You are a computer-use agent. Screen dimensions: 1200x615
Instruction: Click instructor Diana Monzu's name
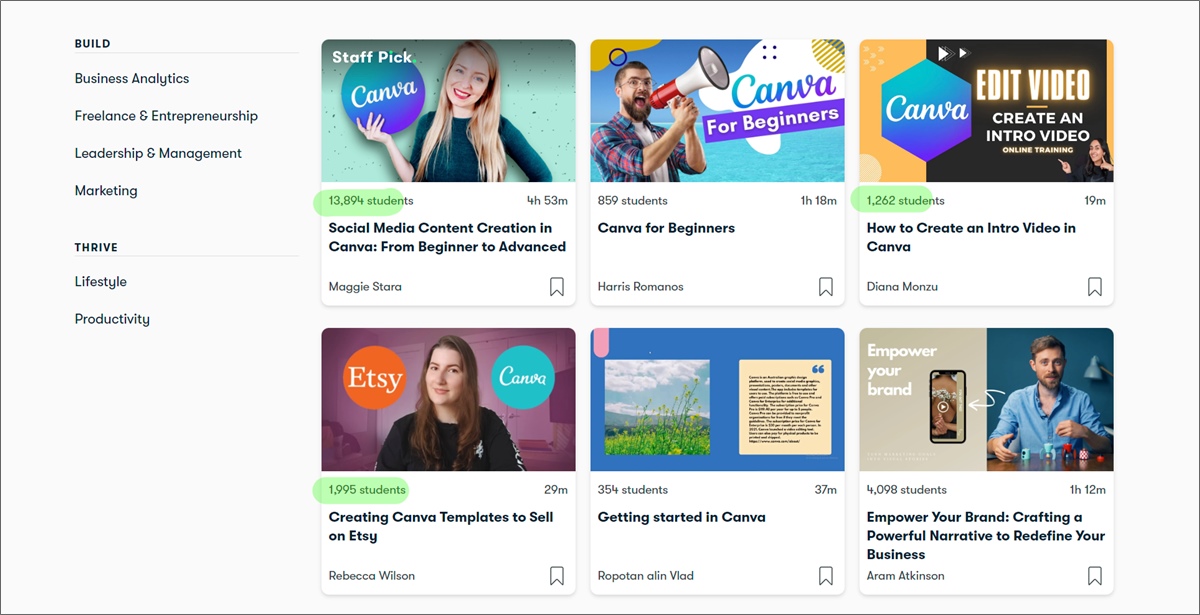click(x=903, y=286)
